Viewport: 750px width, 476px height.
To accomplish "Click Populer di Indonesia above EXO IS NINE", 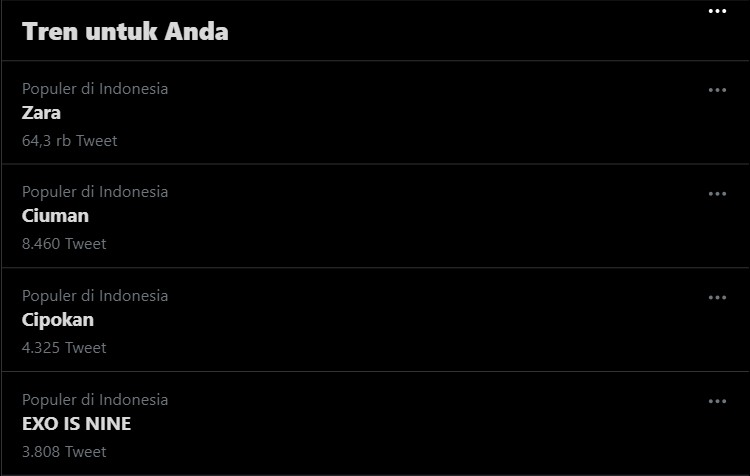I will click(x=95, y=400).
